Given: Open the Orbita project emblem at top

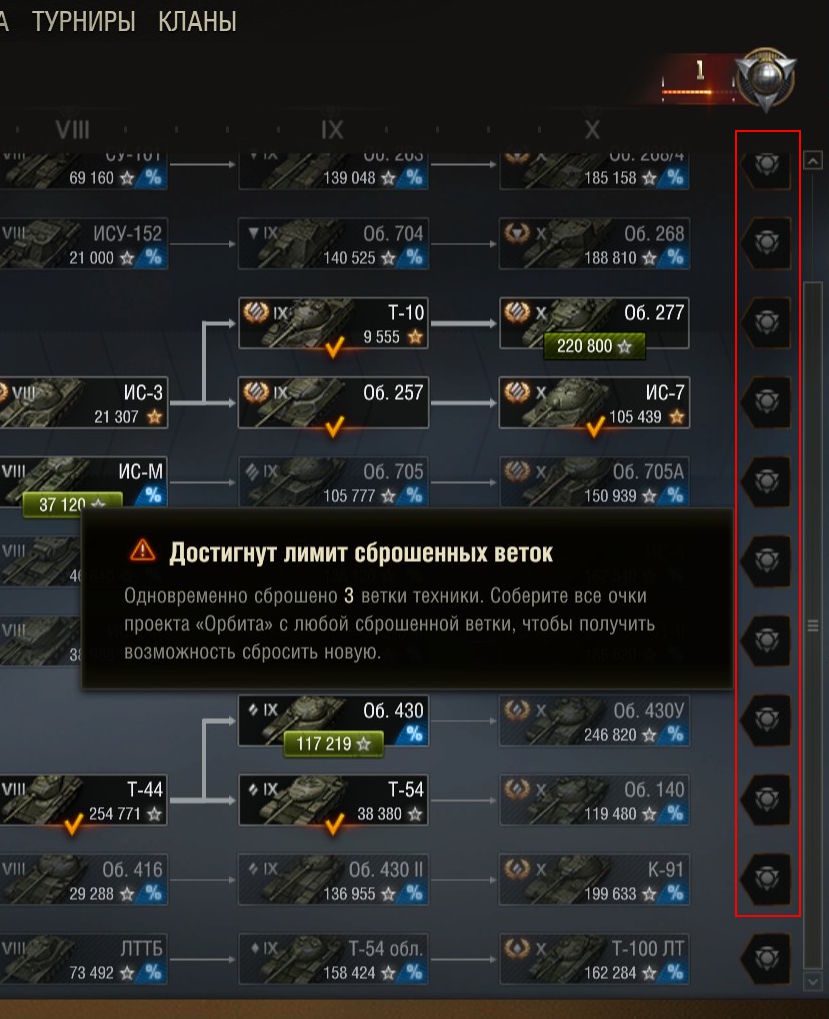Looking at the screenshot, I should pos(766,79).
